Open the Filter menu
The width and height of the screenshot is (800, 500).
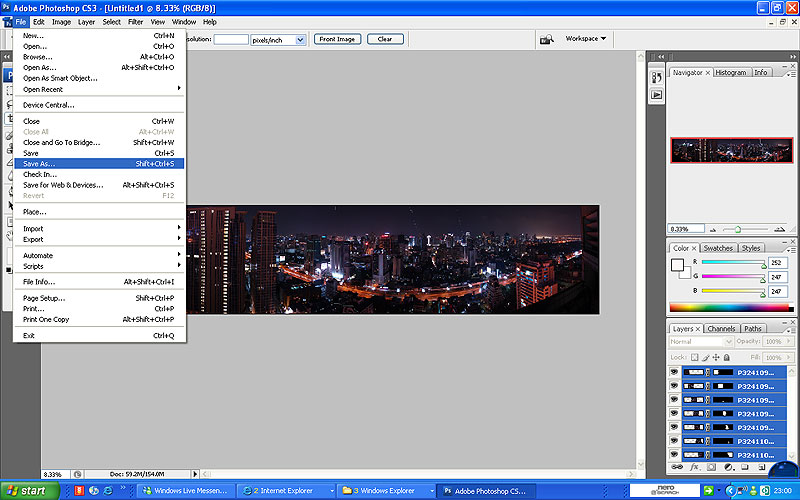(135, 22)
